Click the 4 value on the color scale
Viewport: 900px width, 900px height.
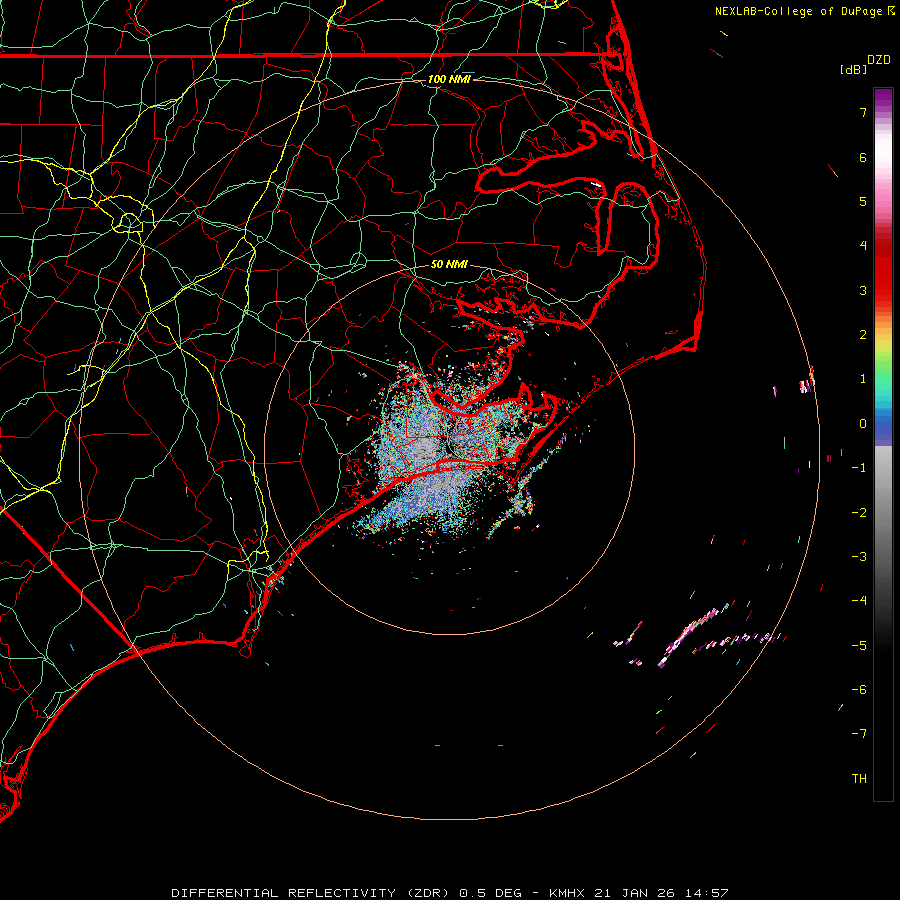coord(863,246)
